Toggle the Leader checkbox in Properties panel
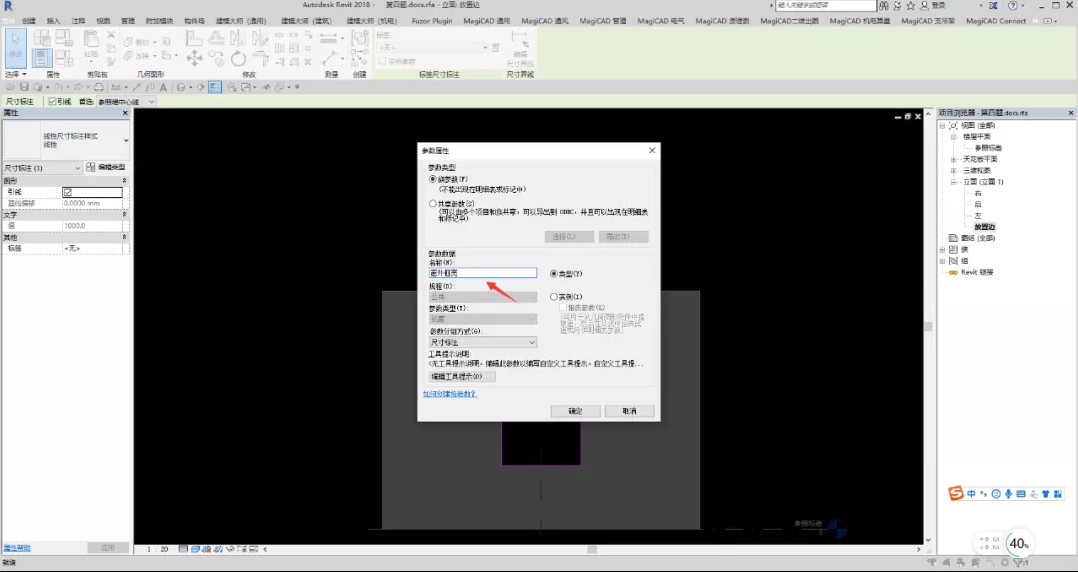The height and width of the screenshot is (572, 1078). pos(67,192)
